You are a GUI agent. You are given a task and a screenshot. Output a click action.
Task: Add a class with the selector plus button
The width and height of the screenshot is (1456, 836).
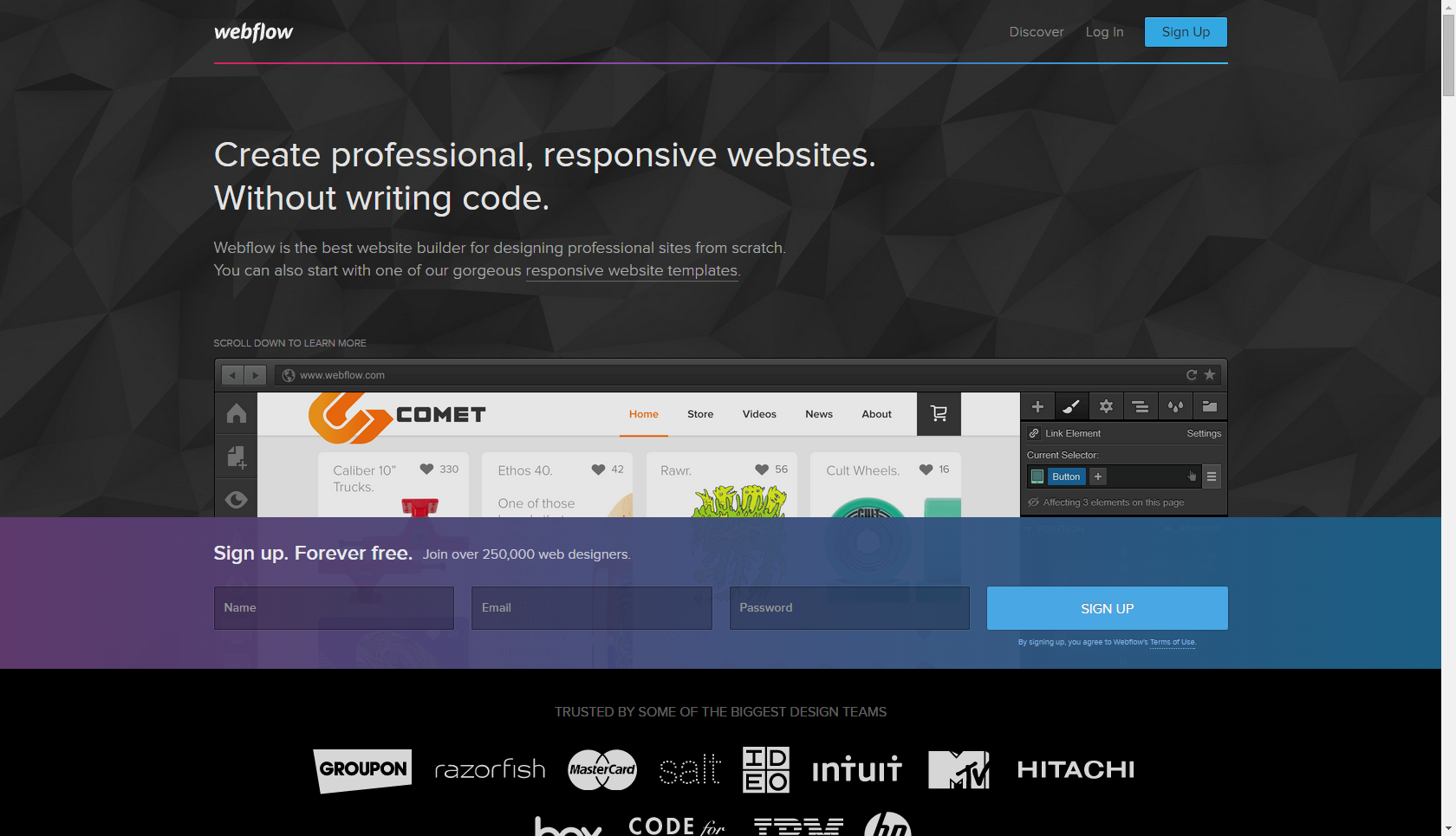[x=1098, y=476]
